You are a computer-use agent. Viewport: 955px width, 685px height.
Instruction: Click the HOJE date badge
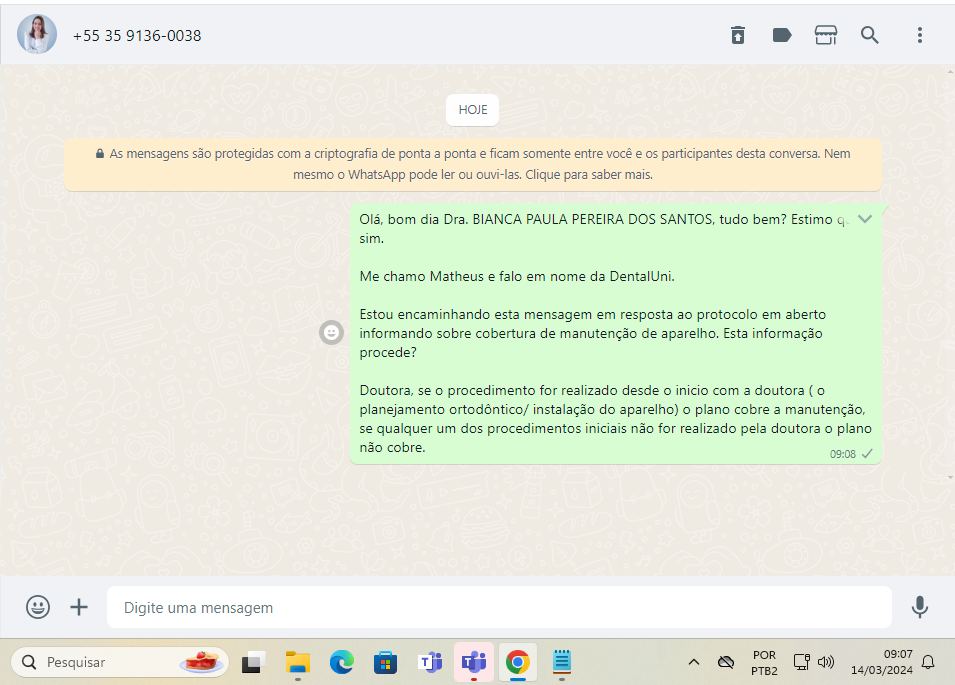coord(473,110)
